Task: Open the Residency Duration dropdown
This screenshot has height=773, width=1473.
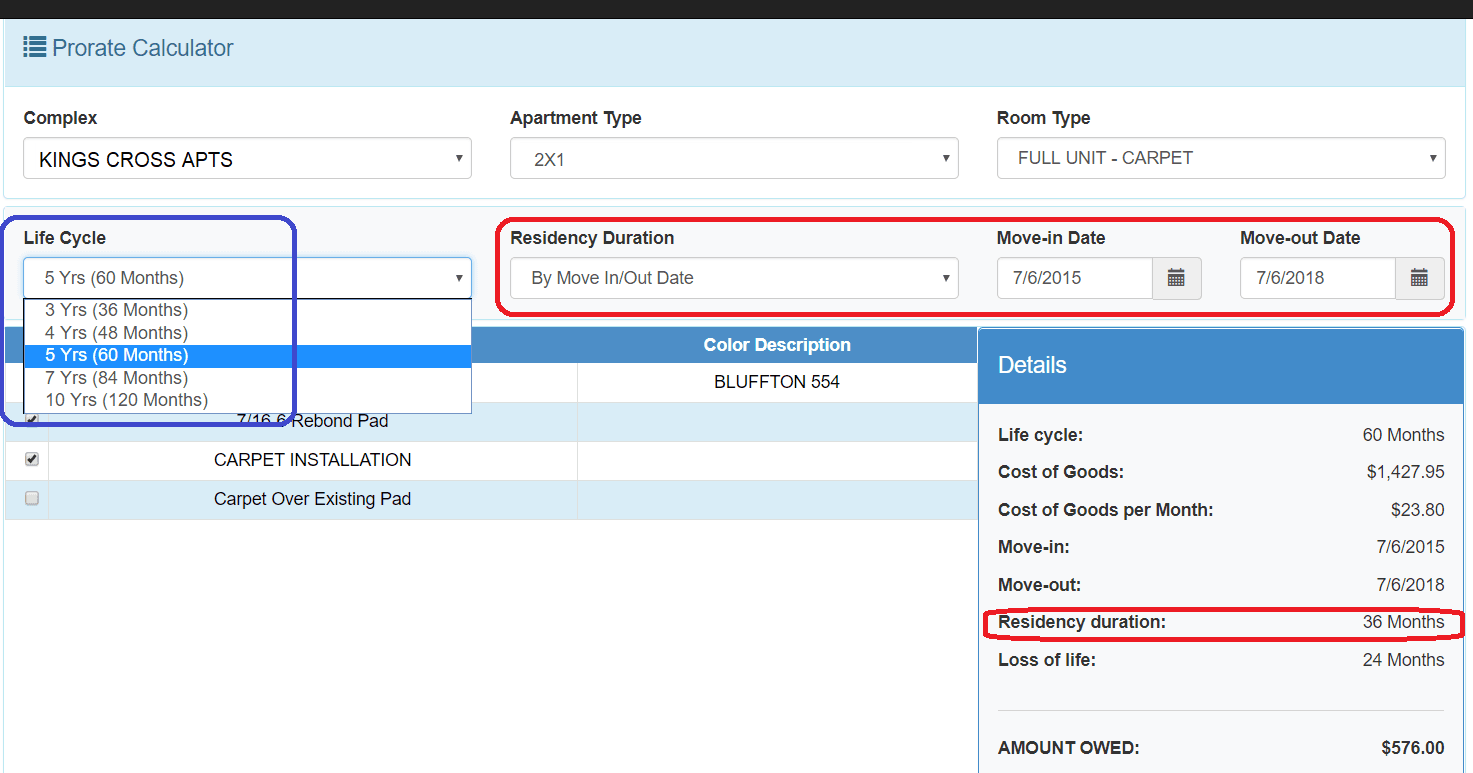Action: (x=734, y=278)
